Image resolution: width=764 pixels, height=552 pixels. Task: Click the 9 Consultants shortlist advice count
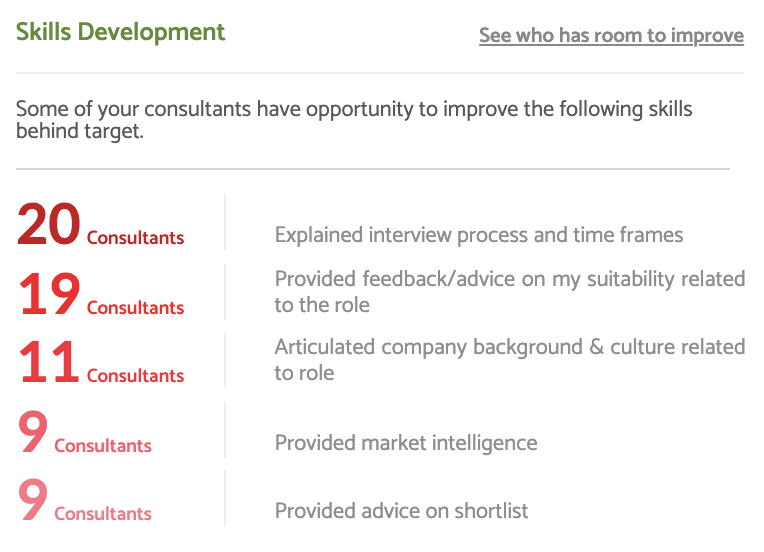coord(85,500)
